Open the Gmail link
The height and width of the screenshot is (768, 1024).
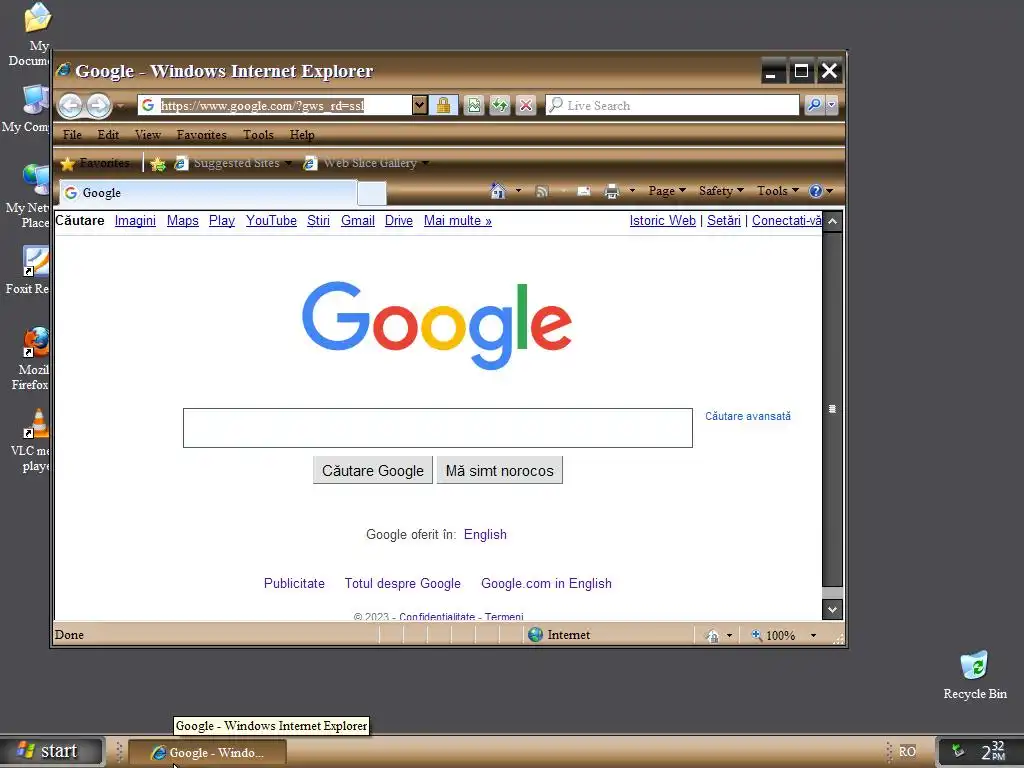click(x=358, y=221)
